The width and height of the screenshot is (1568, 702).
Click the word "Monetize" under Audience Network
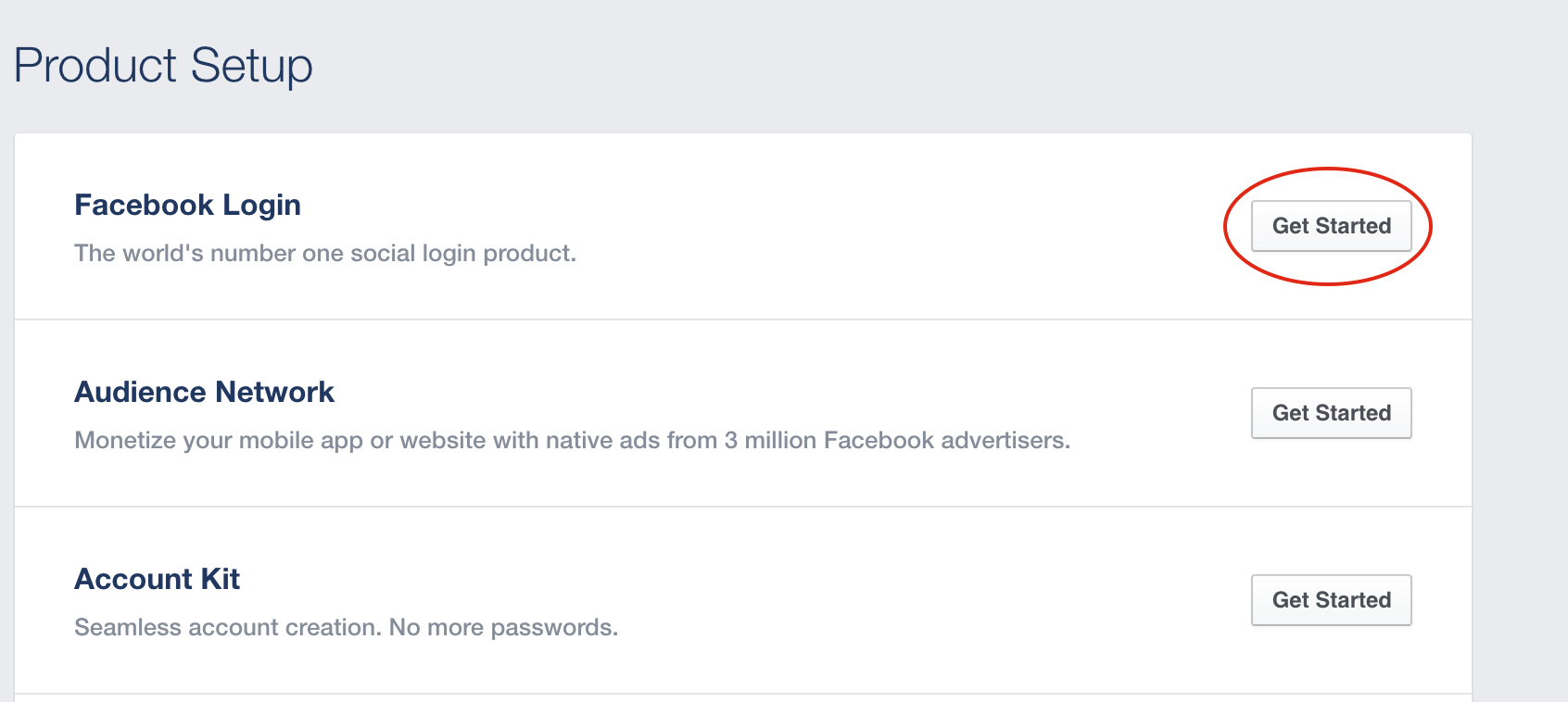[125, 440]
